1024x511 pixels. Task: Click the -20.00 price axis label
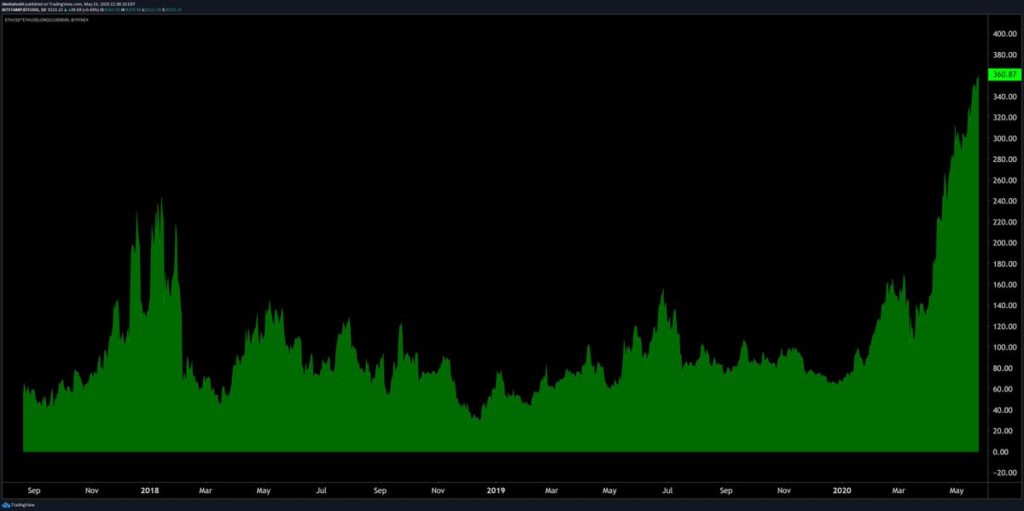1003,473
